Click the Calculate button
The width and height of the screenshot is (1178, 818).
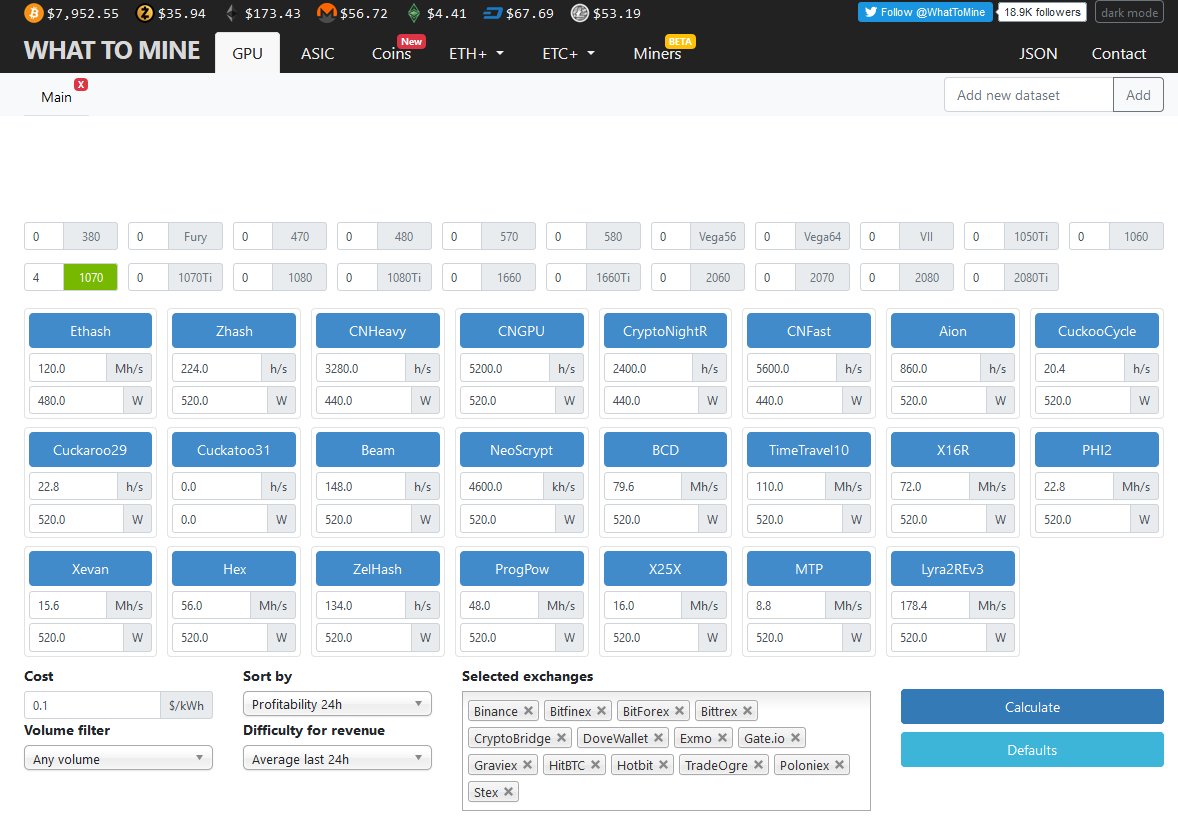[1032, 707]
